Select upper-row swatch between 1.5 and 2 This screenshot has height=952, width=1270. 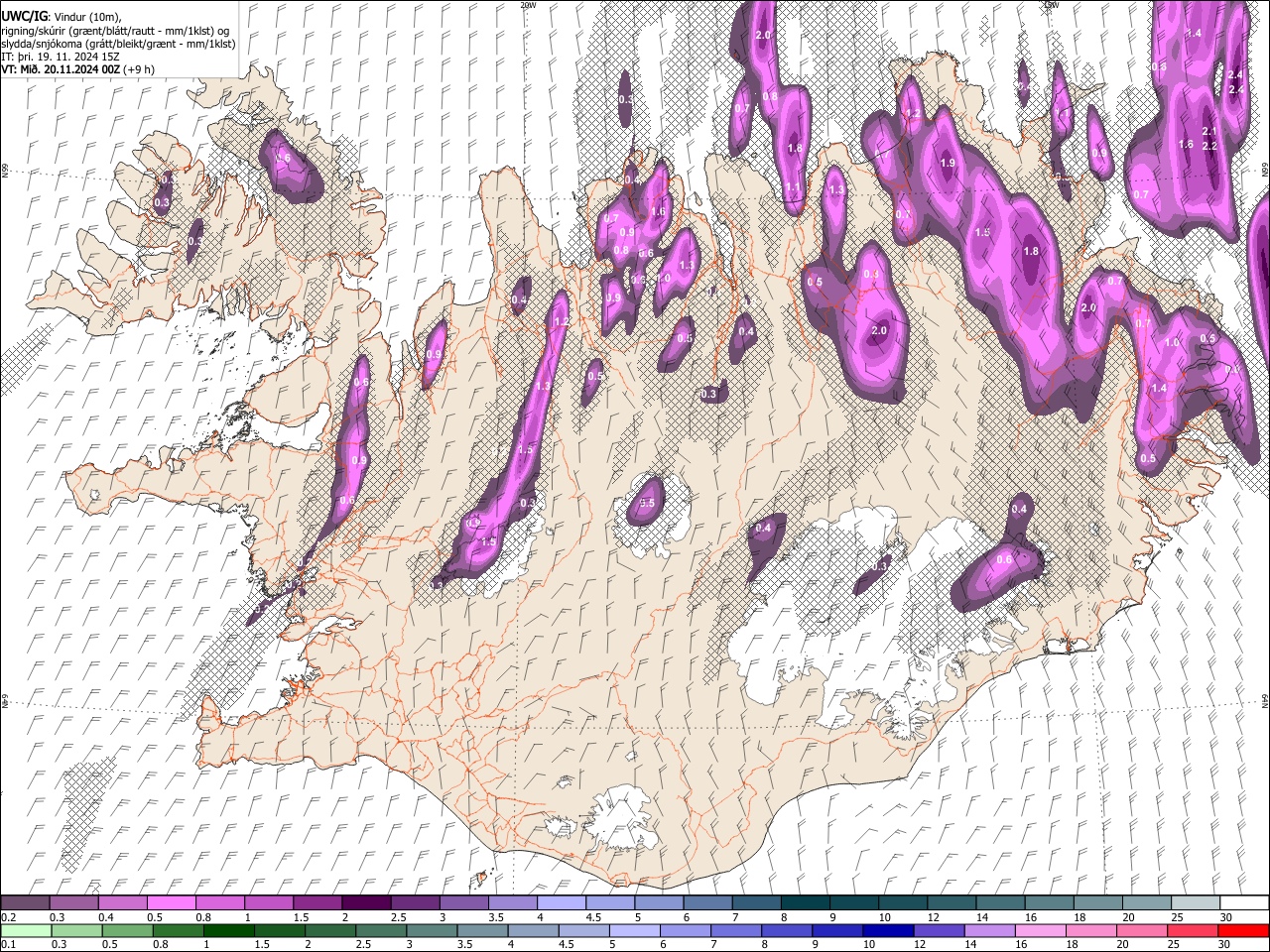coord(317,902)
